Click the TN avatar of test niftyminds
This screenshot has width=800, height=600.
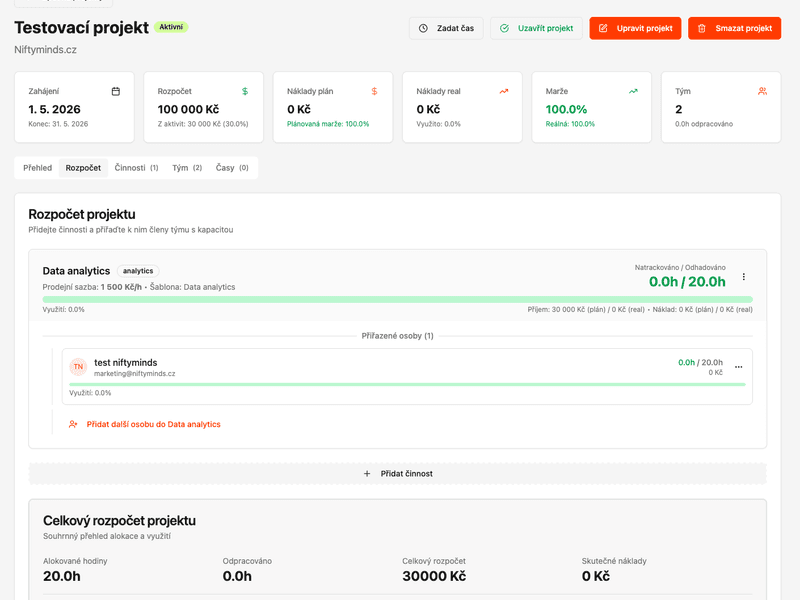(78, 366)
